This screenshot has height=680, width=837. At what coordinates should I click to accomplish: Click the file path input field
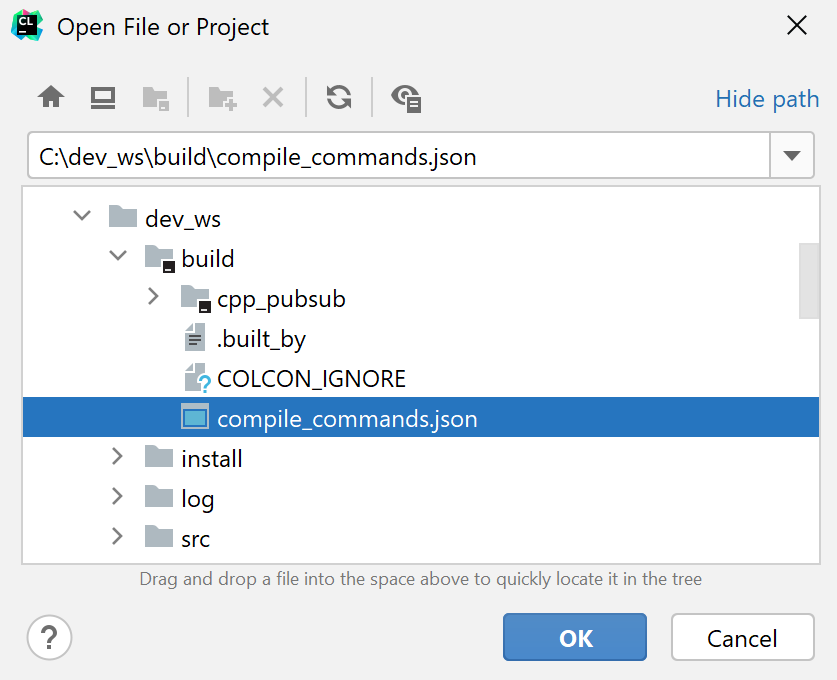[x=400, y=155]
